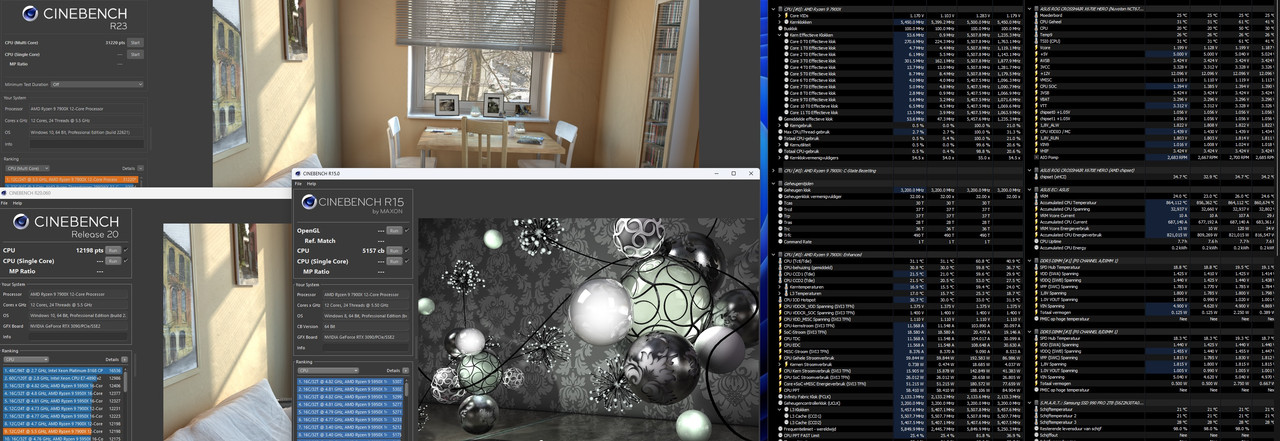Click the voltage icon beside Vcore

click(x=1035, y=47)
